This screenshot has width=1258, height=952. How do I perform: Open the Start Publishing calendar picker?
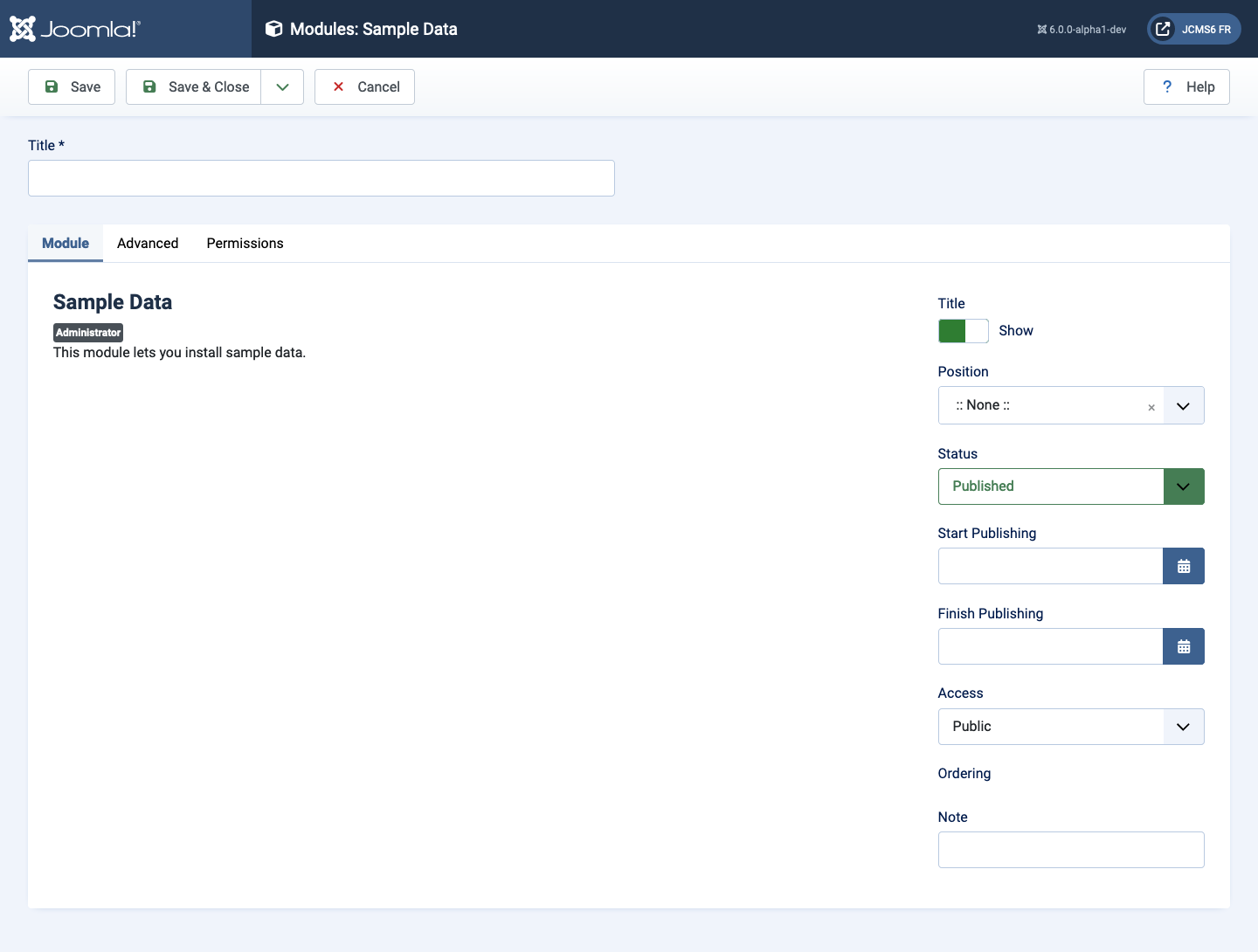tap(1184, 566)
